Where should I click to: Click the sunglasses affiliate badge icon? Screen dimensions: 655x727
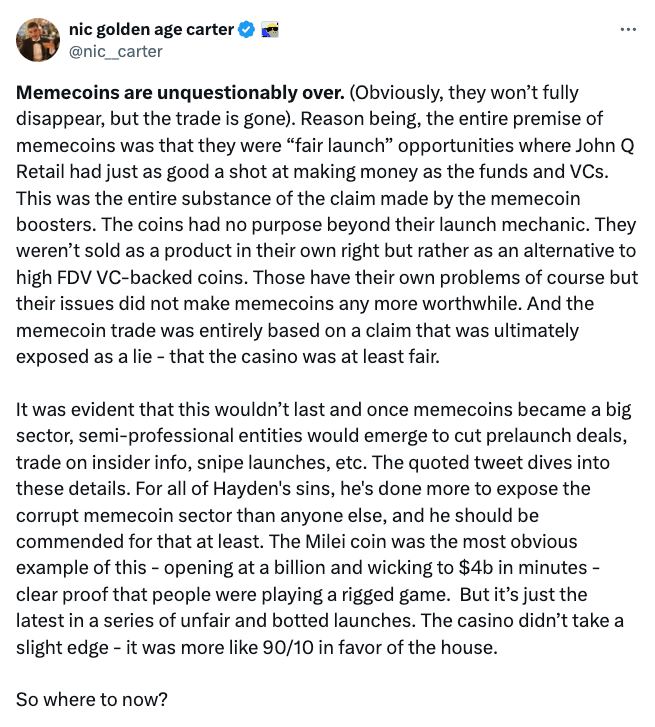click(268, 30)
